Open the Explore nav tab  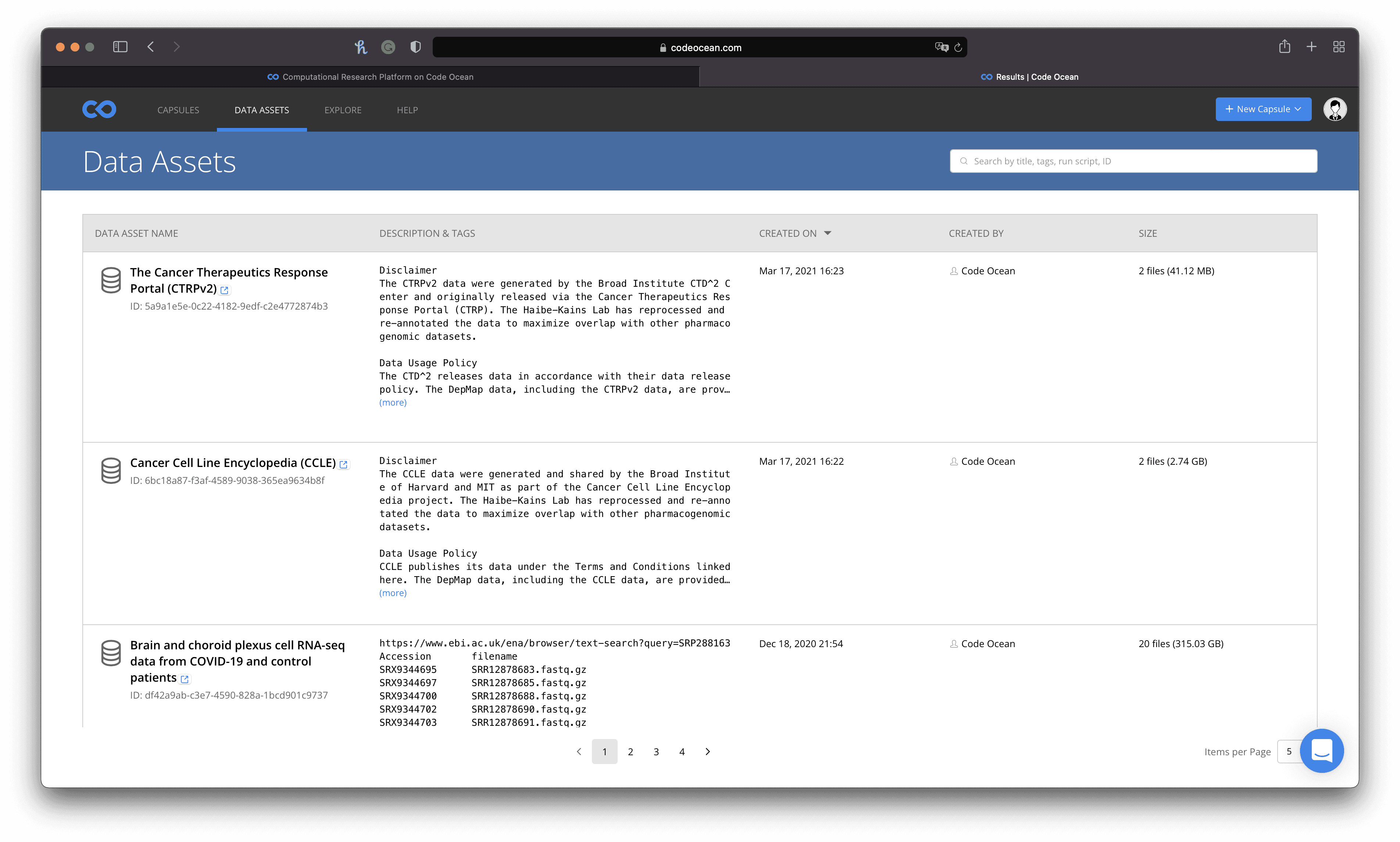point(343,110)
